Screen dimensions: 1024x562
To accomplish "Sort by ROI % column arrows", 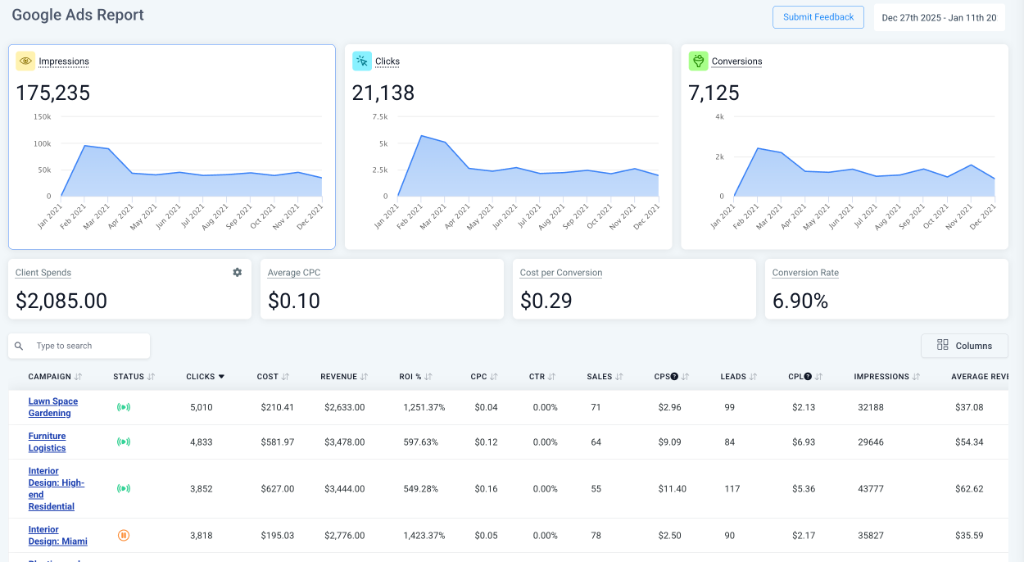I will pos(428,377).
